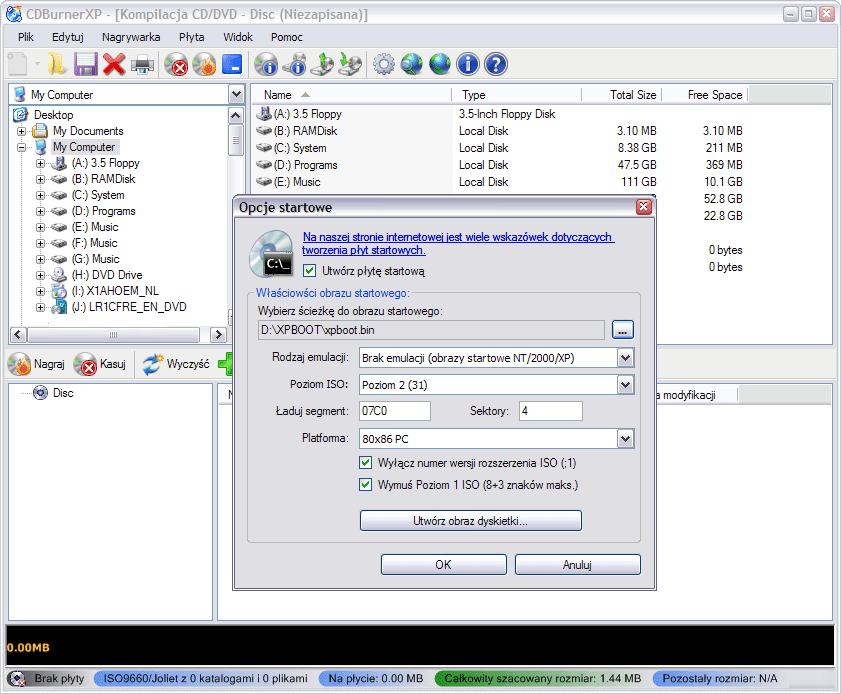Open the Plik menu
The height and width of the screenshot is (694, 841).
pos(26,37)
